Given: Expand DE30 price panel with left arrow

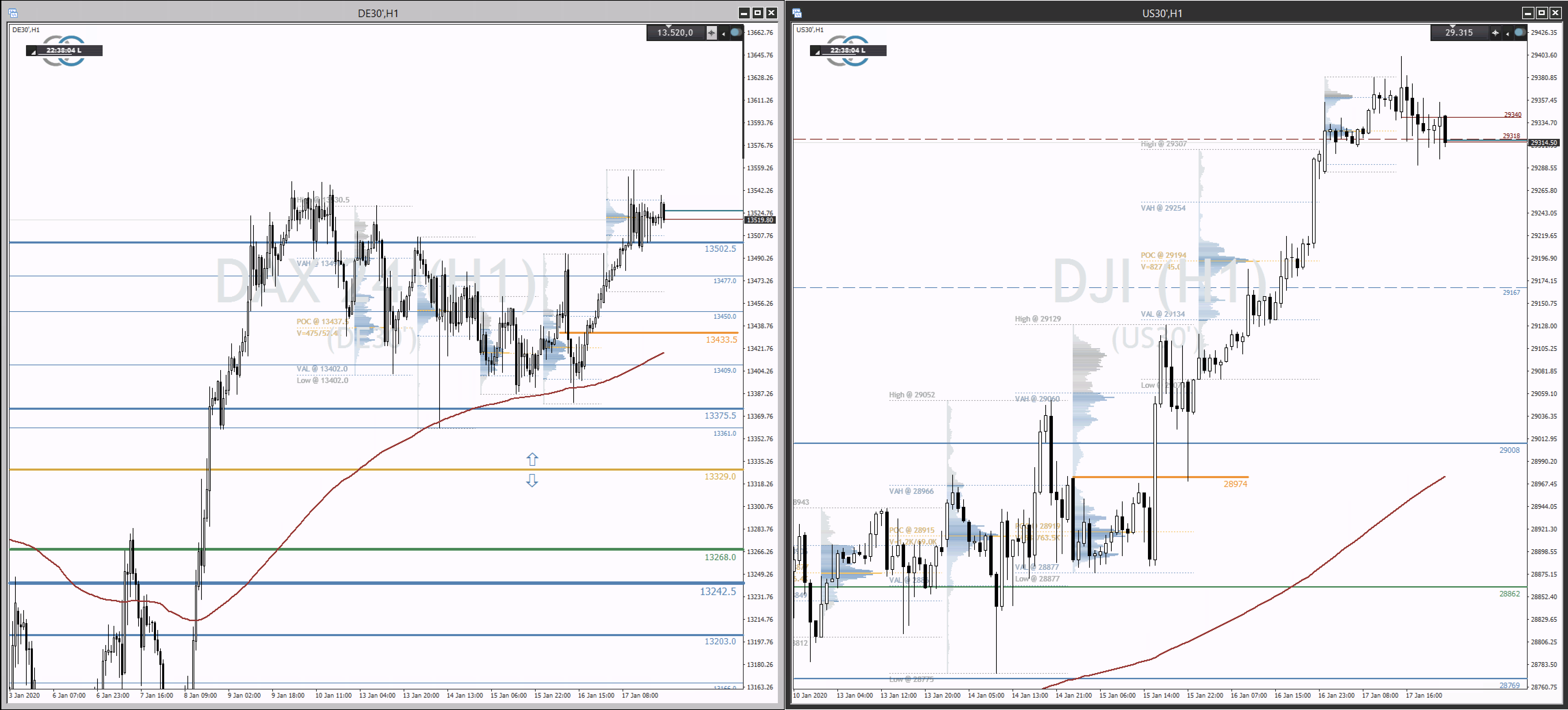Looking at the screenshot, I should pyautogui.click(x=723, y=34).
